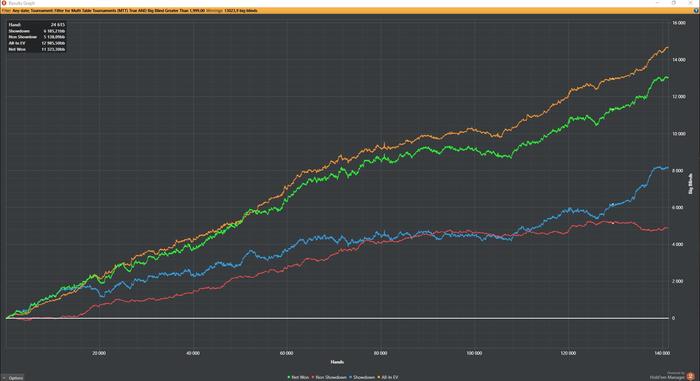Maximize the Results Graph window
The width and height of the screenshot is (700, 381).
point(674,3)
